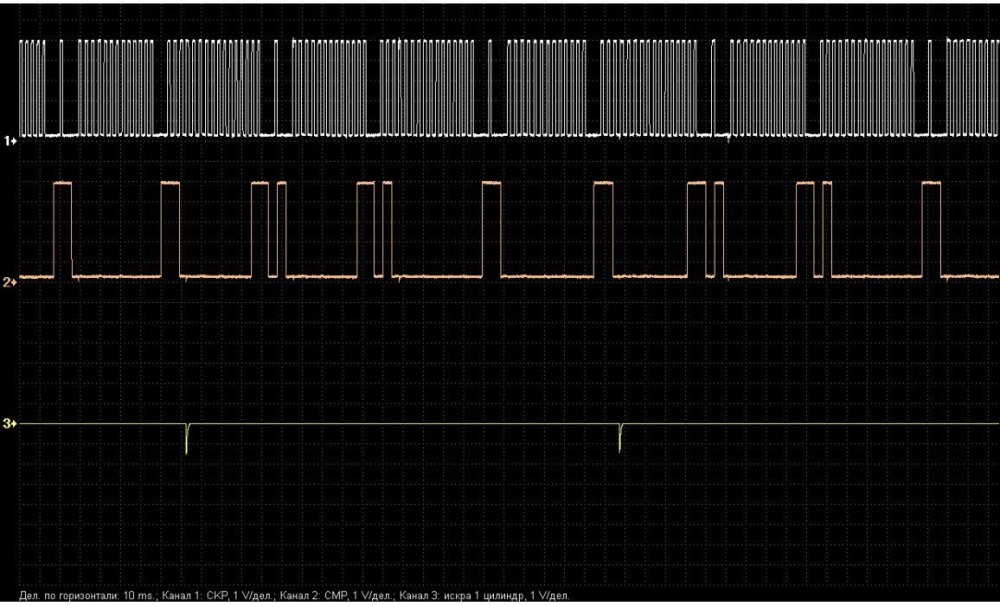The width and height of the screenshot is (1000, 606).
Task: Click the wide CMP pulse above second spark
Action: click(602, 228)
